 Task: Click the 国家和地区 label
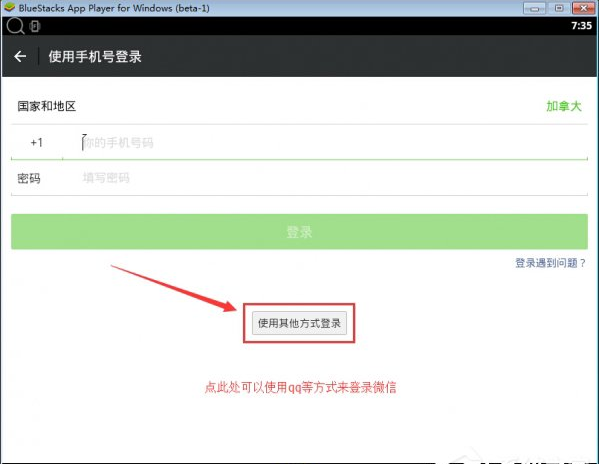[47, 106]
